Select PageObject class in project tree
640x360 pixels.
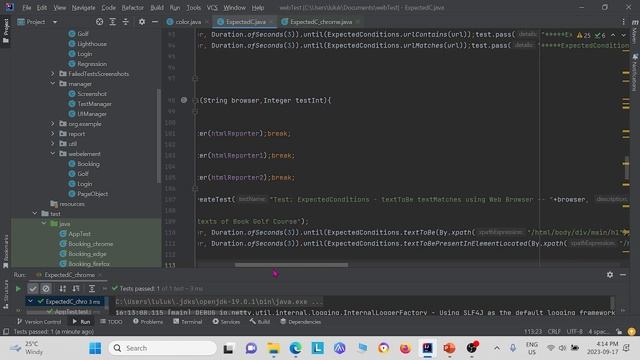[x=93, y=194]
